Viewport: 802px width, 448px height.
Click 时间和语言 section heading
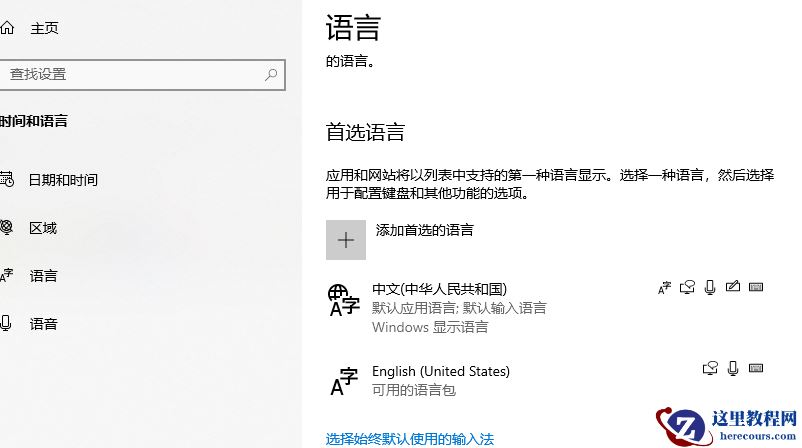tap(34, 121)
